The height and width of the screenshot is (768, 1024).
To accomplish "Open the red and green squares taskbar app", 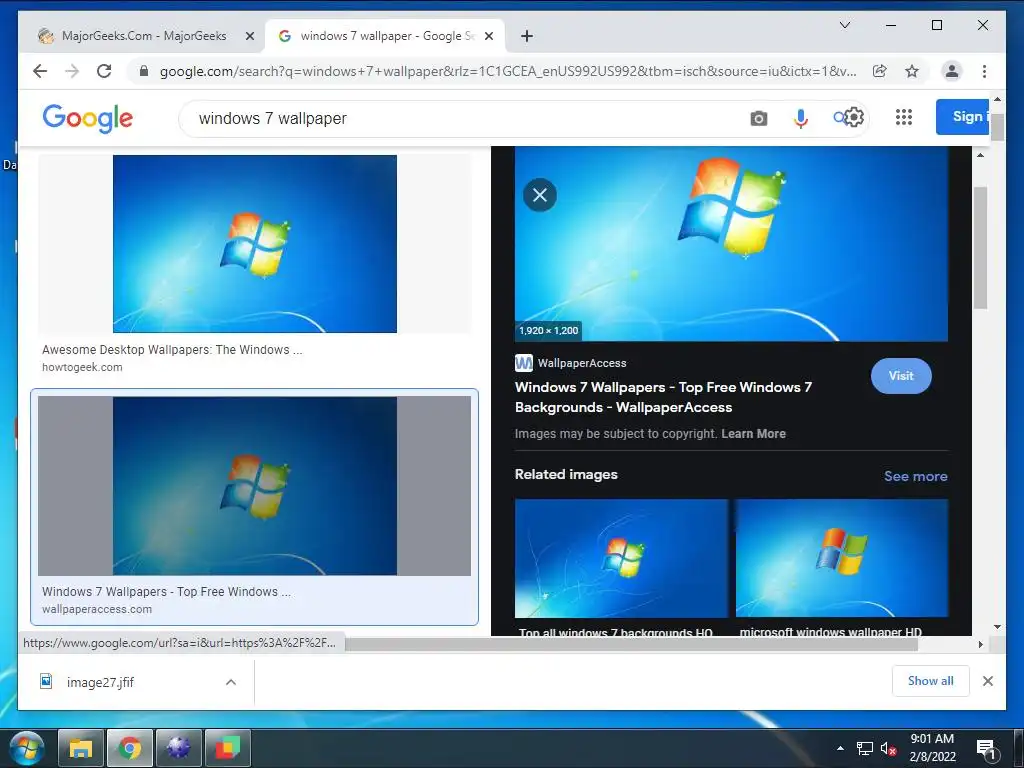I will tap(228, 748).
